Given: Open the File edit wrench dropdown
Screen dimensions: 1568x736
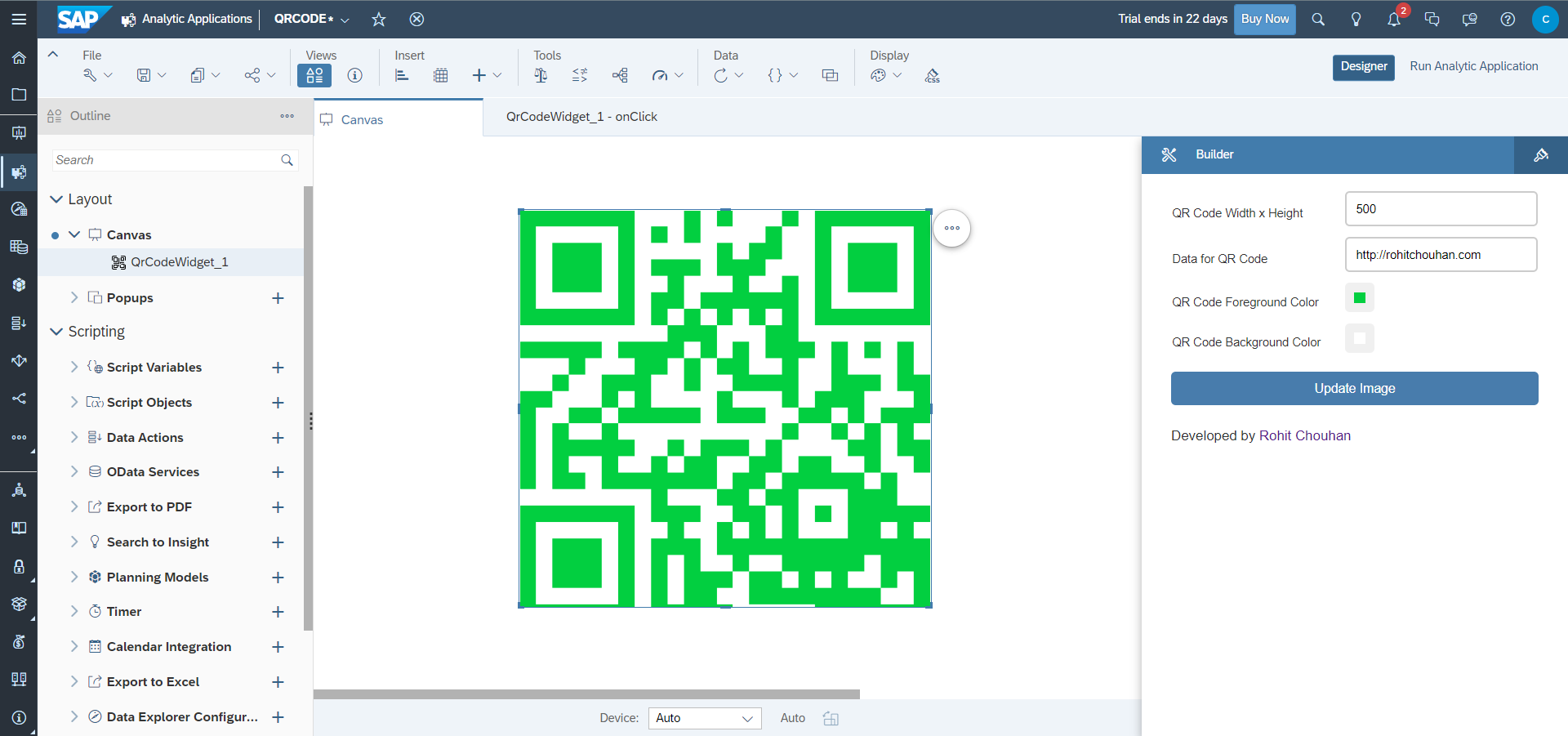Looking at the screenshot, I should coord(97,75).
